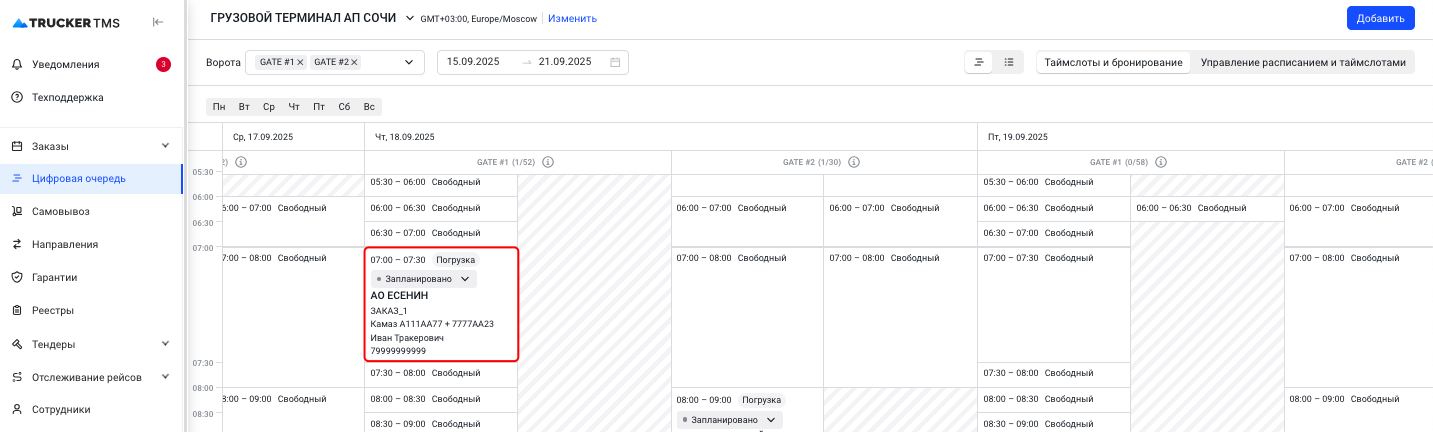Open calendar picker icon in date range

615,62
